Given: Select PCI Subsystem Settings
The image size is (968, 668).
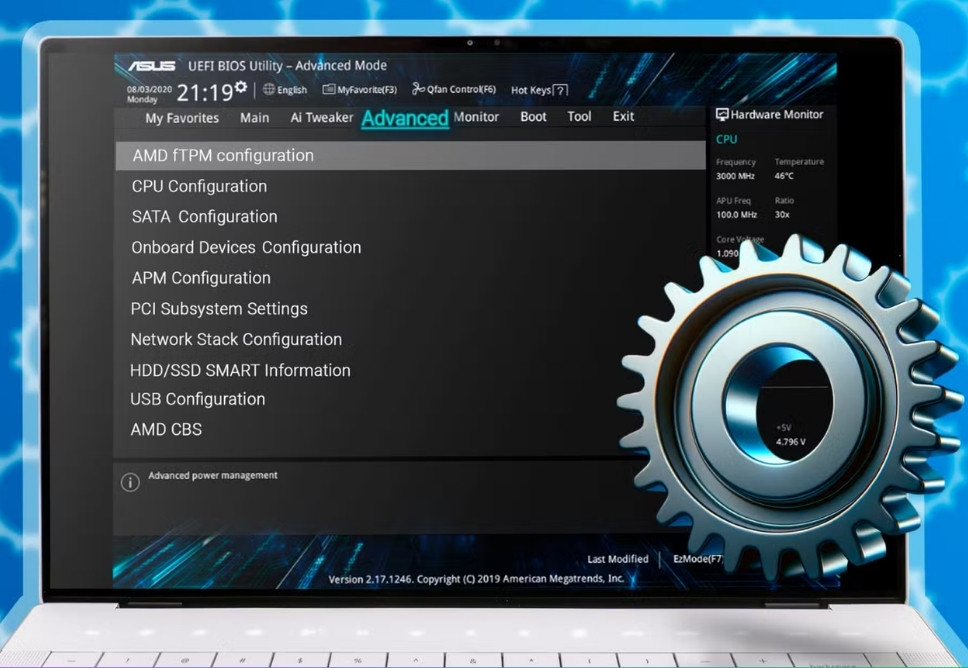Looking at the screenshot, I should pos(219,309).
